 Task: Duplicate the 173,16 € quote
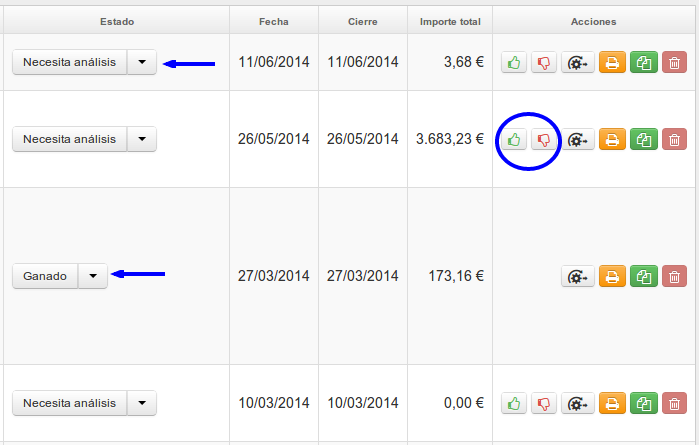644,276
